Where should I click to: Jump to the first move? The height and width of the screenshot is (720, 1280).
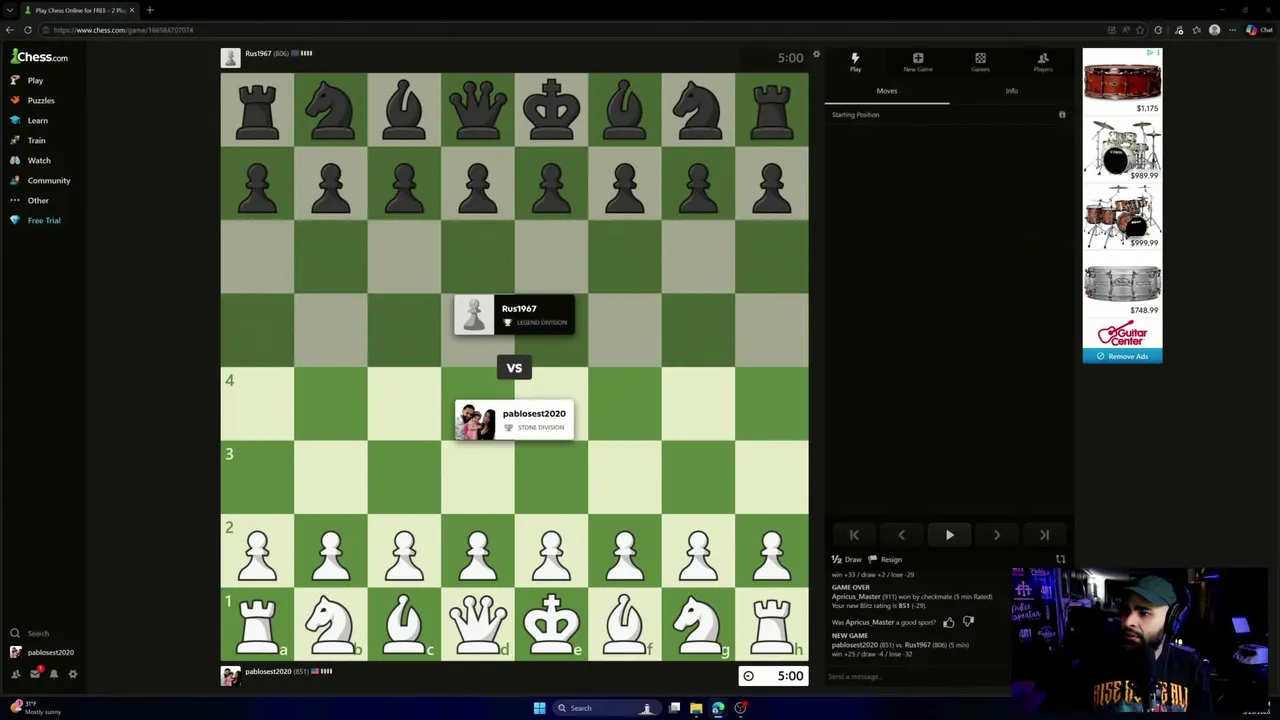854,535
